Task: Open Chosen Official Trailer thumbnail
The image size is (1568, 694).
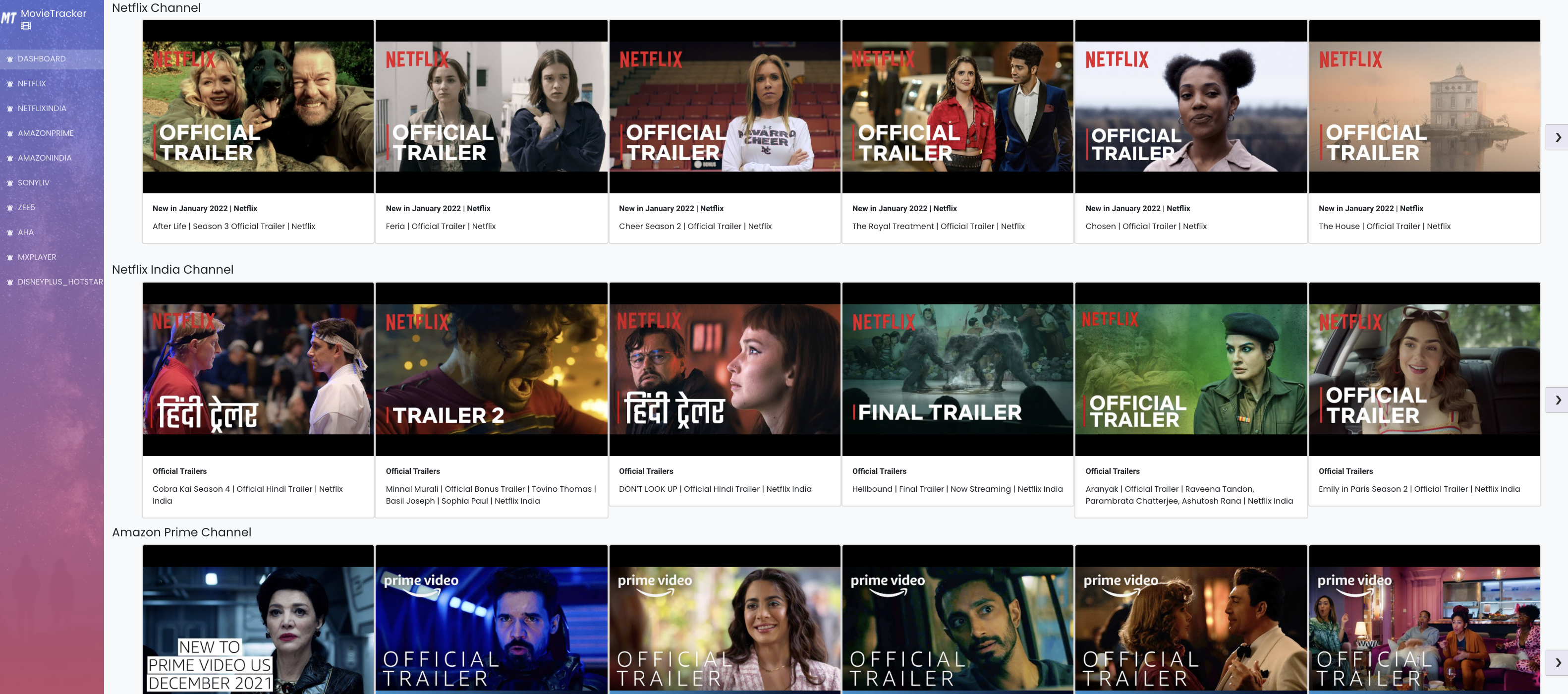Action: click(1191, 107)
